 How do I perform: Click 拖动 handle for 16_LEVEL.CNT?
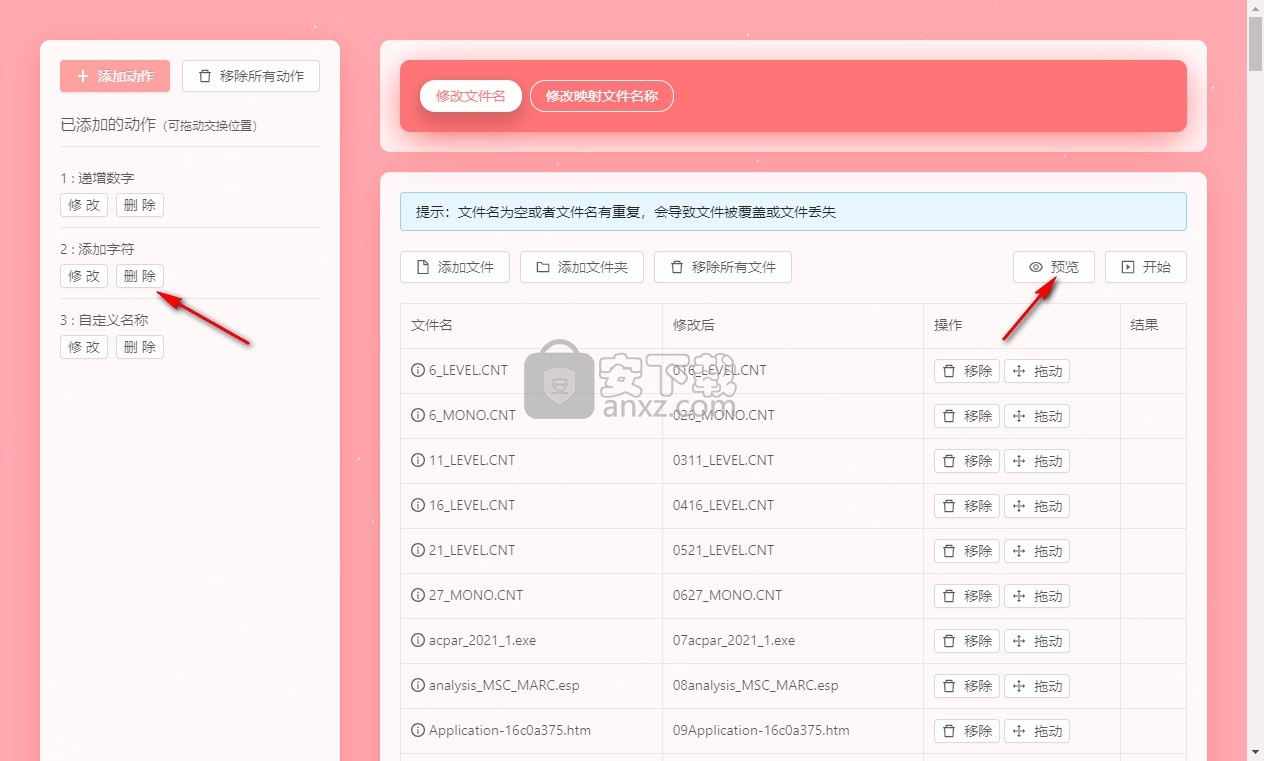pyautogui.click(x=1037, y=506)
